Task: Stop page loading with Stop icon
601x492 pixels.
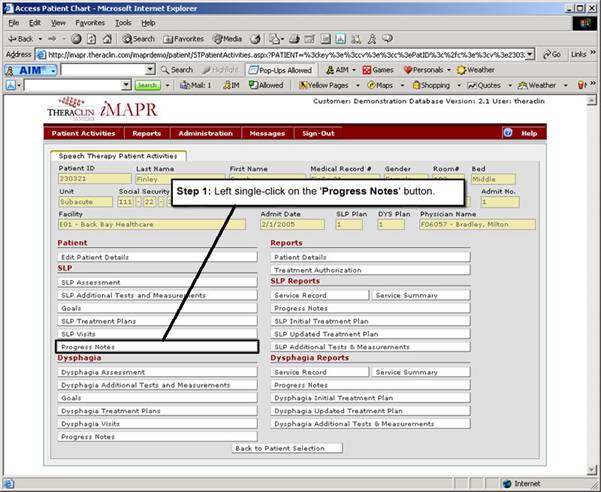Action: [76, 39]
